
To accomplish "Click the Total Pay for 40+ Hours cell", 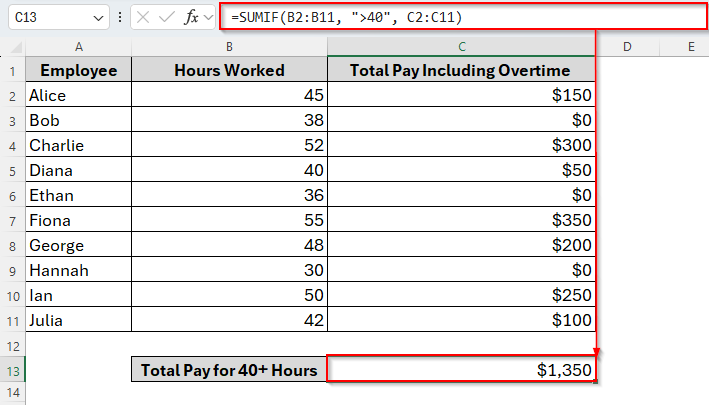I will [x=229, y=370].
